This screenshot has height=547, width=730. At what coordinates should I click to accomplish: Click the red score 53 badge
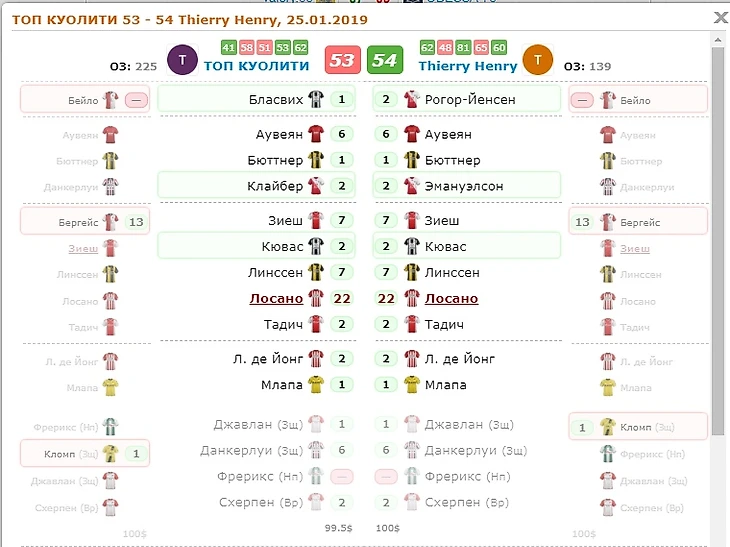pos(342,60)
